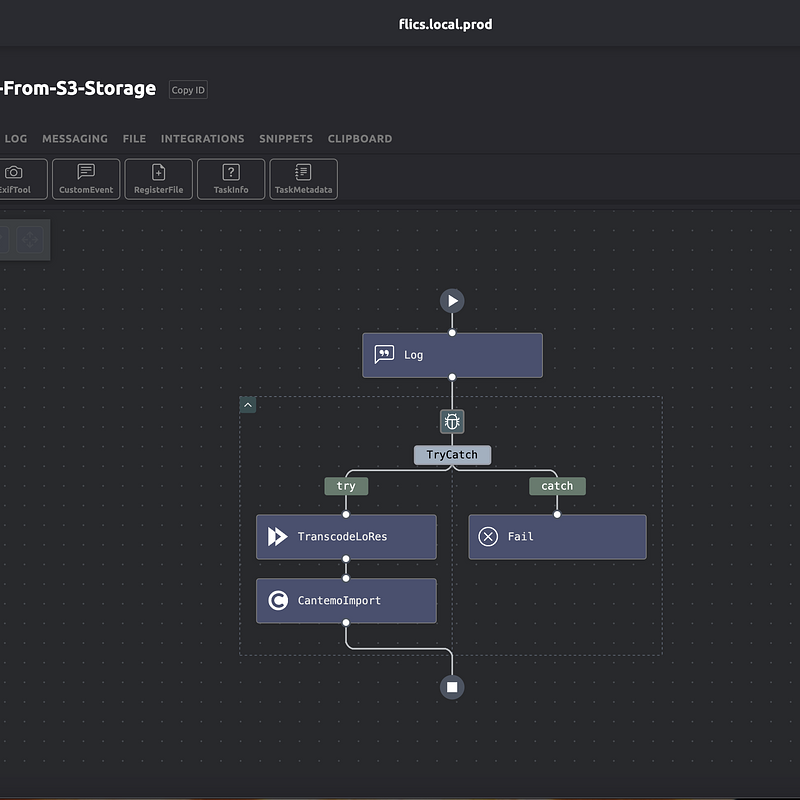Click the fit-to-view canvas control
800x800 pixels.
click(28, 240)
